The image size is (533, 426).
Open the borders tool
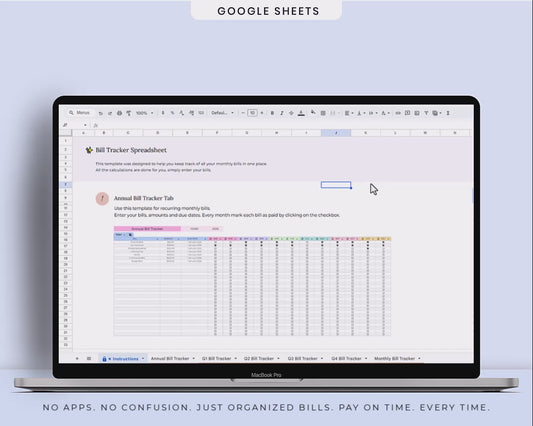pyautogui.click(x=323, y=113)
